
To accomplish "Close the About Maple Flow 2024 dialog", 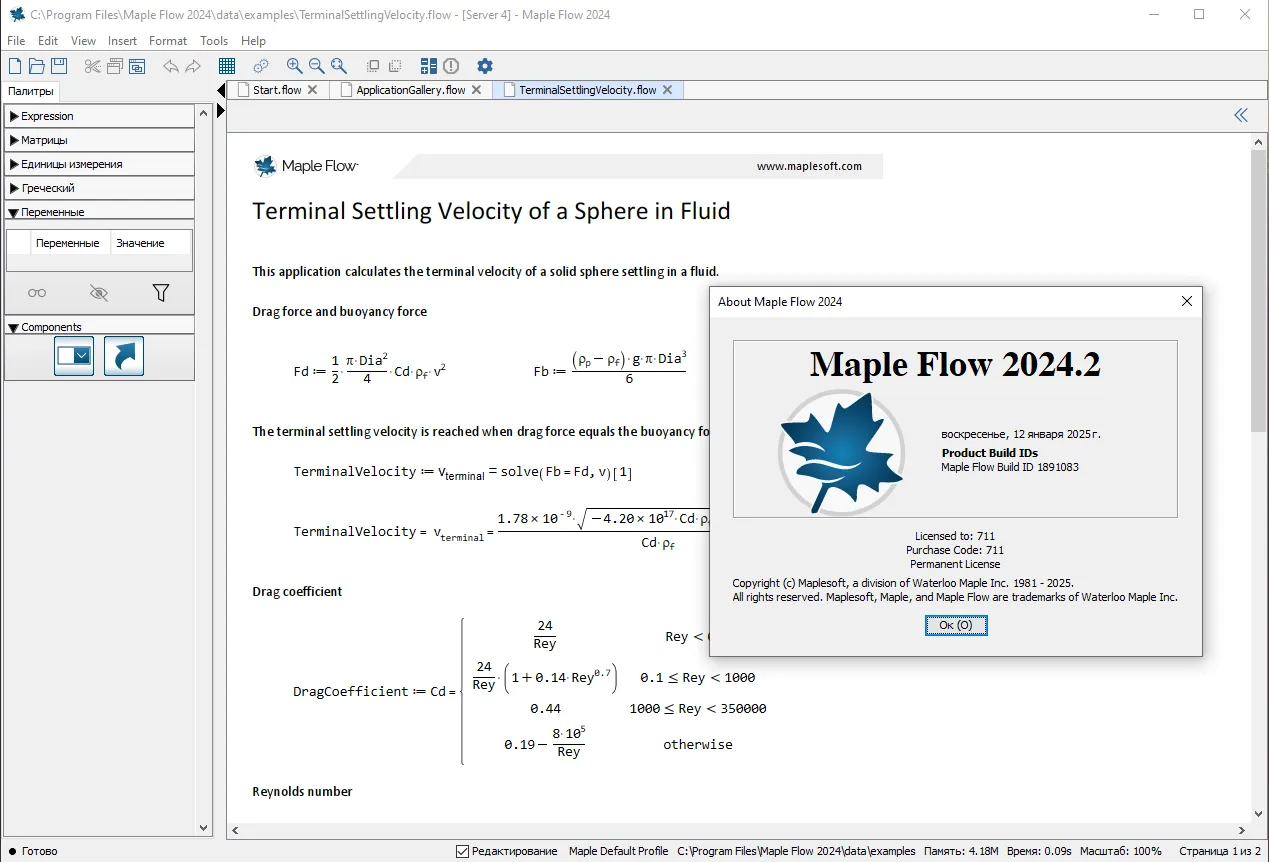I will pos(1186,301).
